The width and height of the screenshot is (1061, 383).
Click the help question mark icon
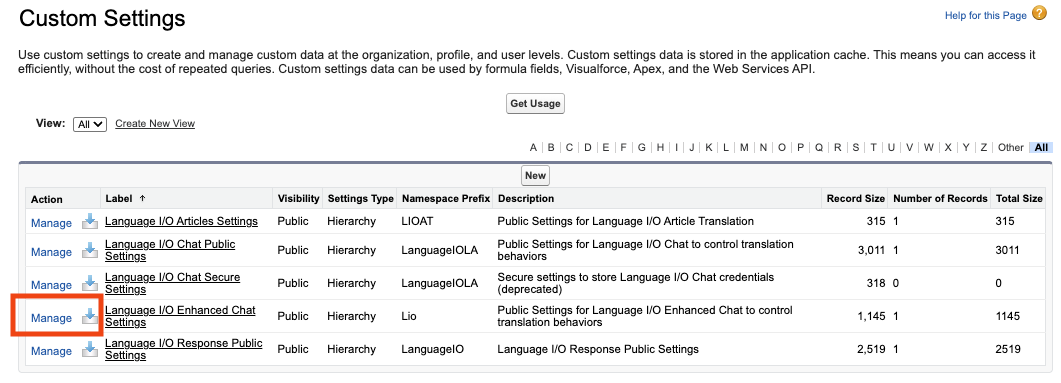pos(1039,14)
